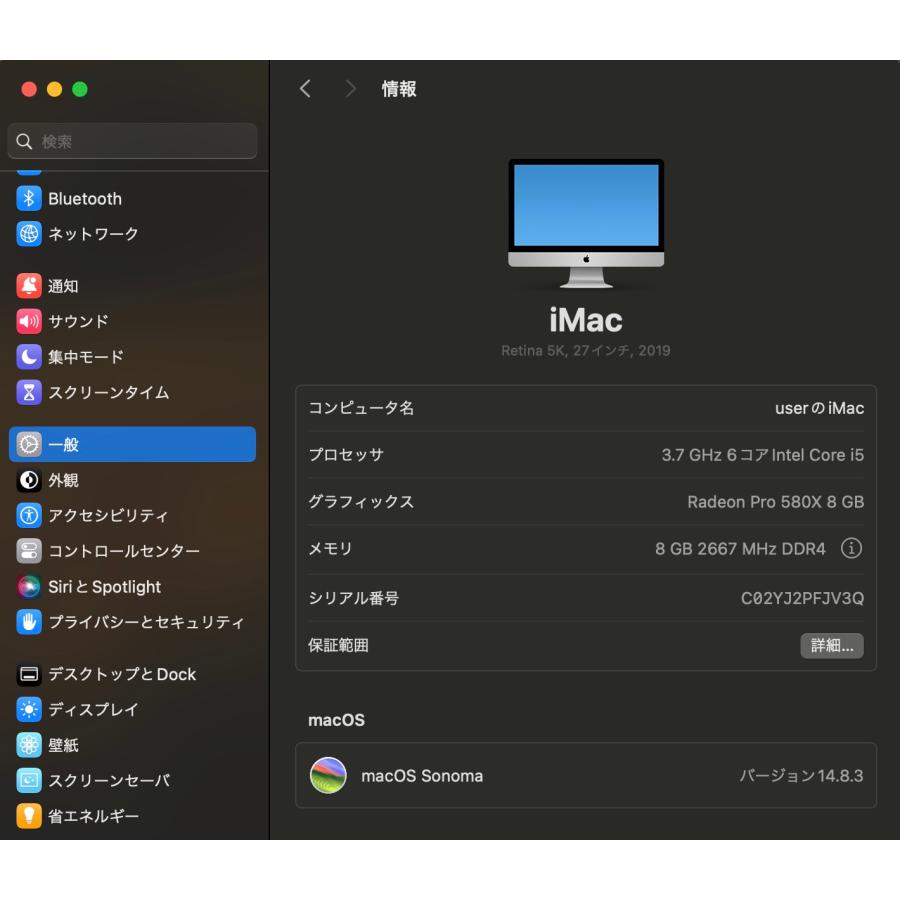Click the search magnifier icon

pos(24,141)
